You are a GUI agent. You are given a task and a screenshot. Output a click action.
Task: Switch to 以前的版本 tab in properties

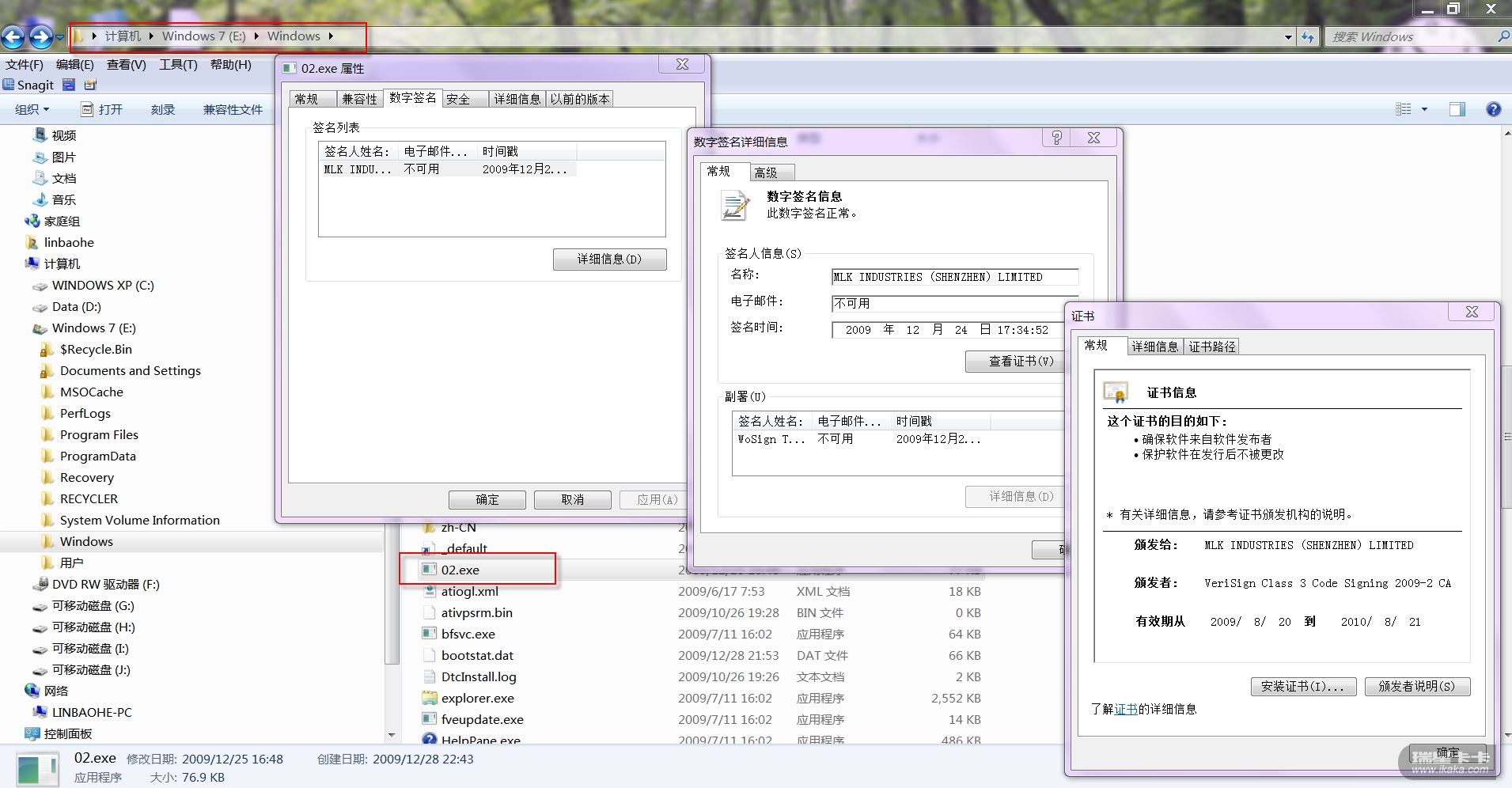tap(579, 99)
